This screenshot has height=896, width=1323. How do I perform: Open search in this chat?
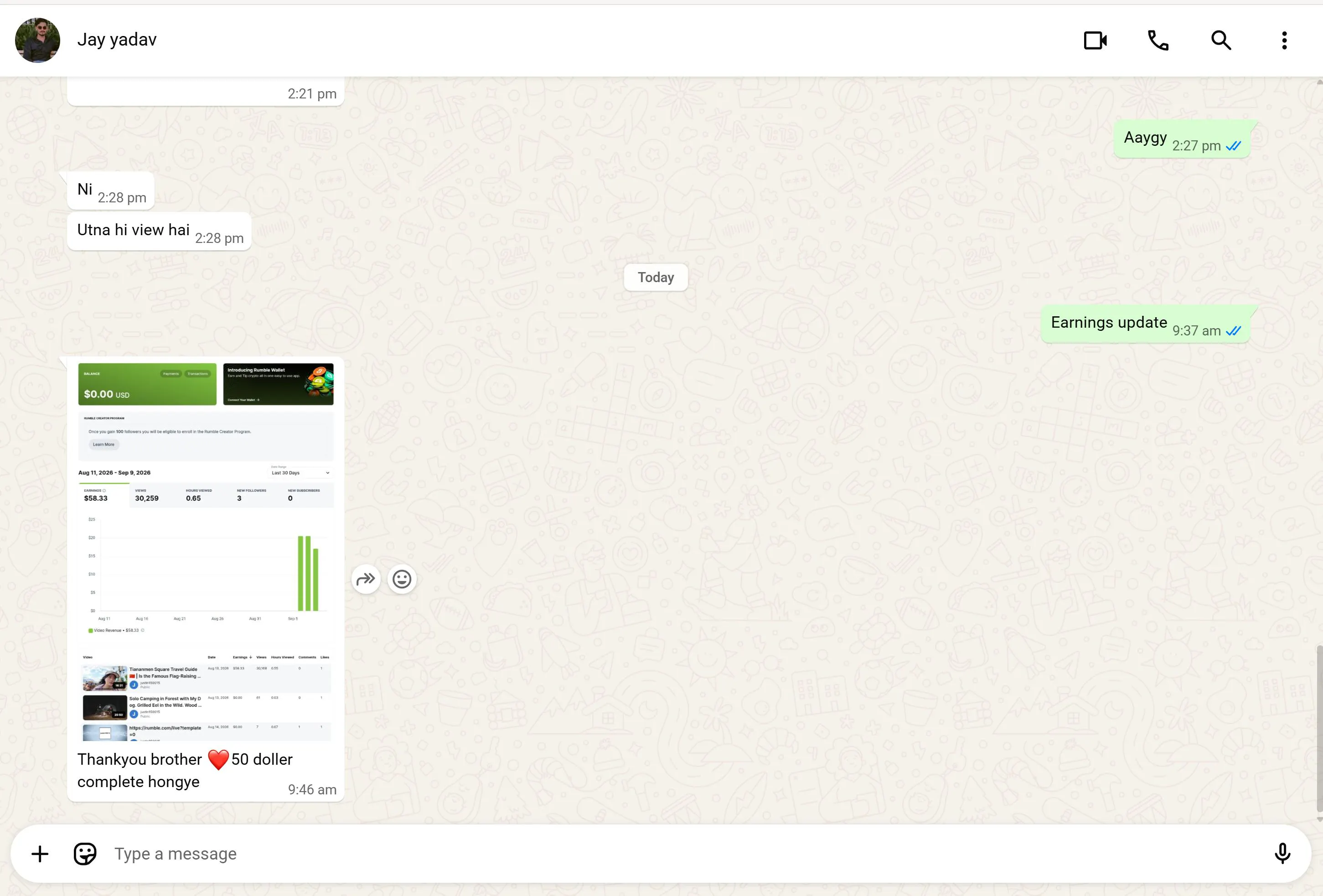pyautogui.click(x=1221, y=41)
